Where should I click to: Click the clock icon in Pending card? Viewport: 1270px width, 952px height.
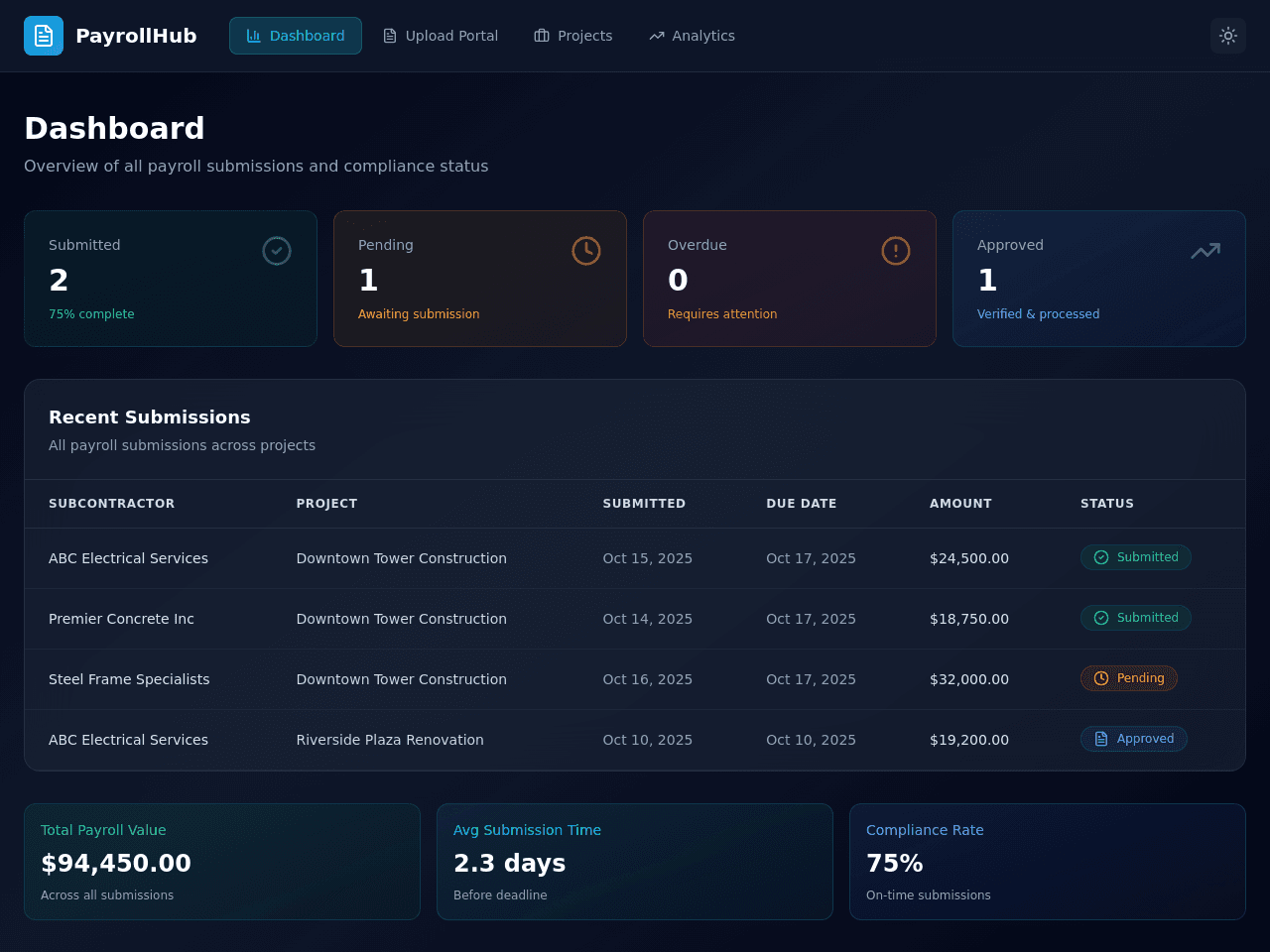click(x=586, y=251)
